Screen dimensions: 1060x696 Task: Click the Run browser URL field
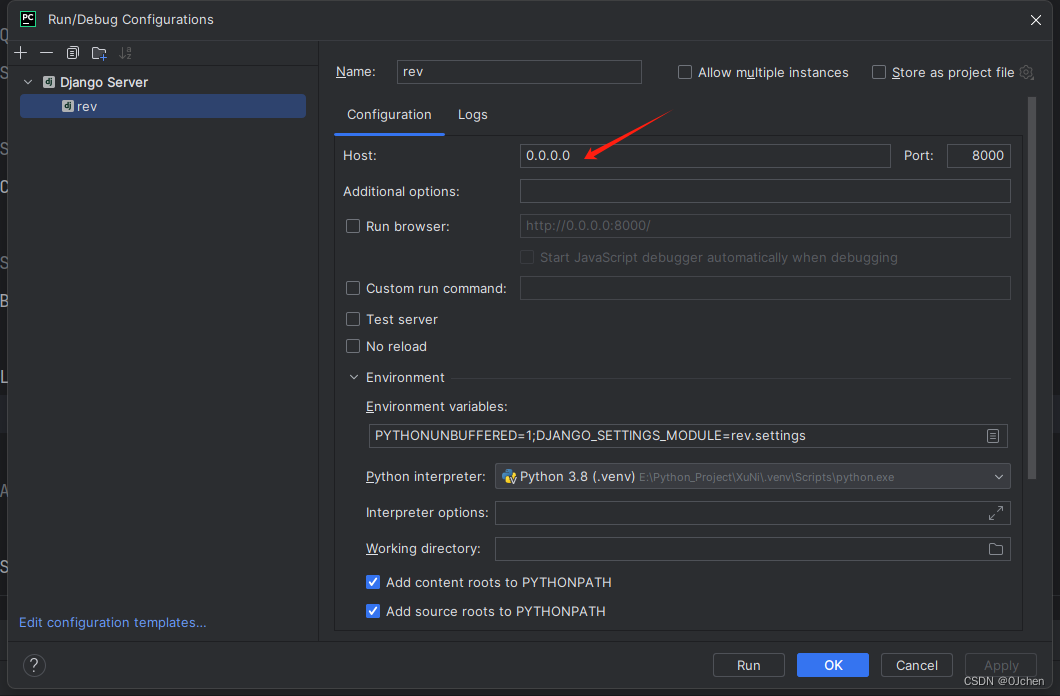pyautogui.click(x=765, y=226)
